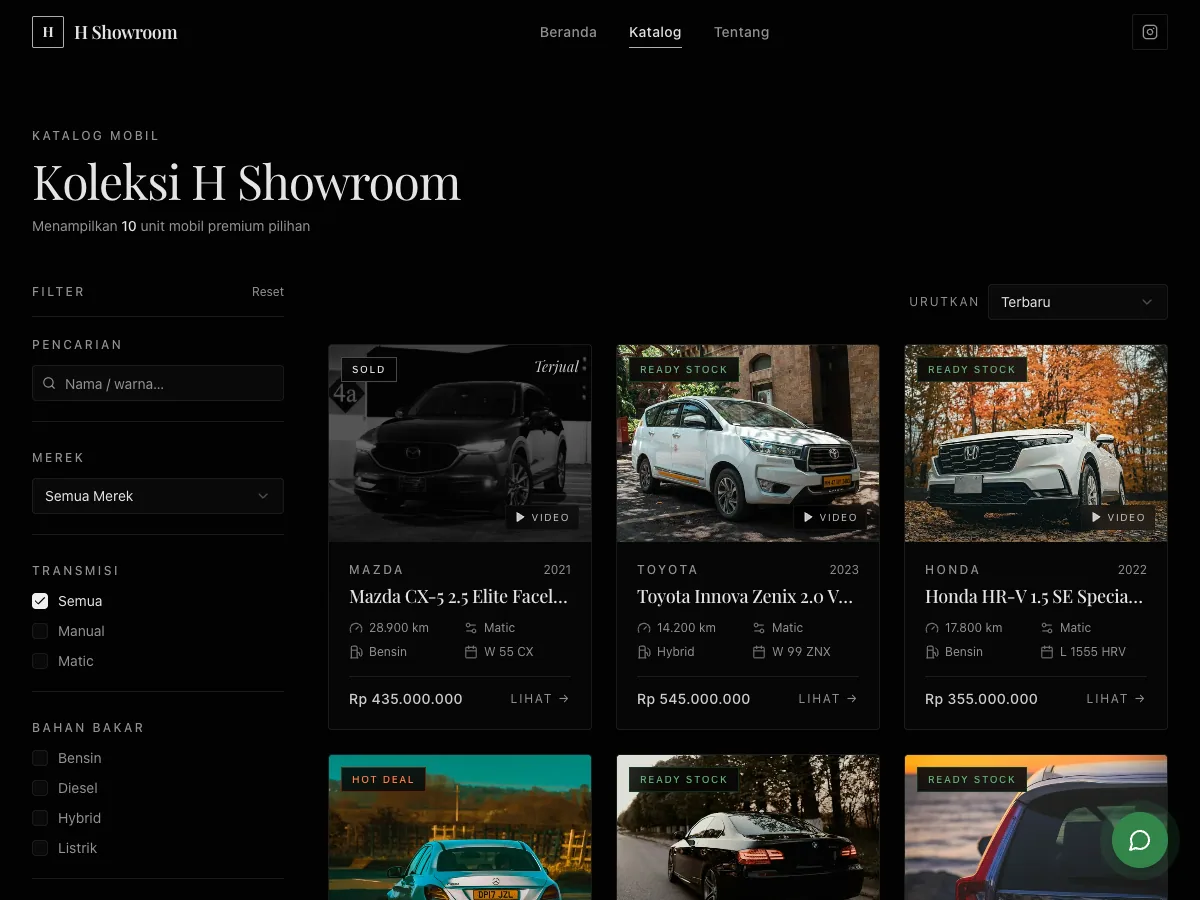Play the Mazda CX-5 video badge
Viewport: 1200px width, 900px height.
click(x=542, y=517)
